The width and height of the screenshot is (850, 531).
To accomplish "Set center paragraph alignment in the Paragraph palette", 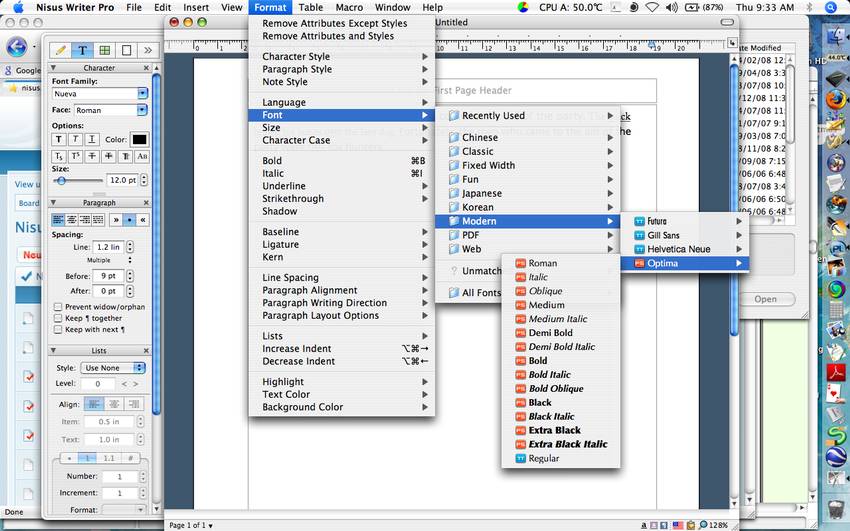I will pos(71,220).
